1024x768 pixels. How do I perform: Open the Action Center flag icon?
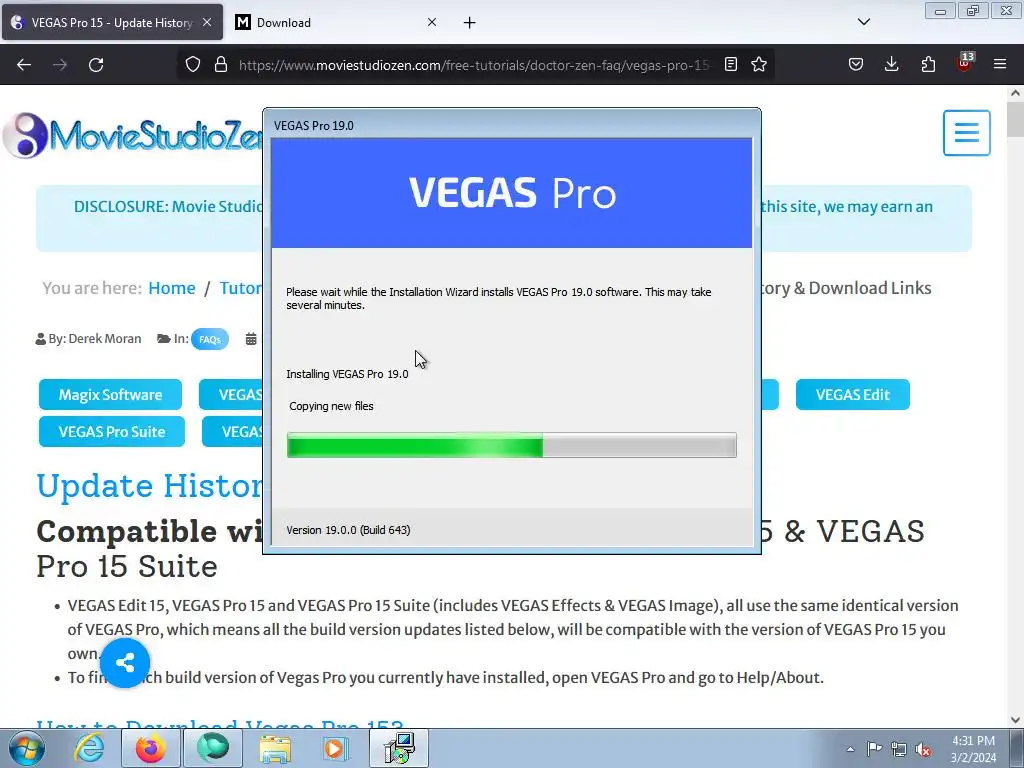point(874,749)
